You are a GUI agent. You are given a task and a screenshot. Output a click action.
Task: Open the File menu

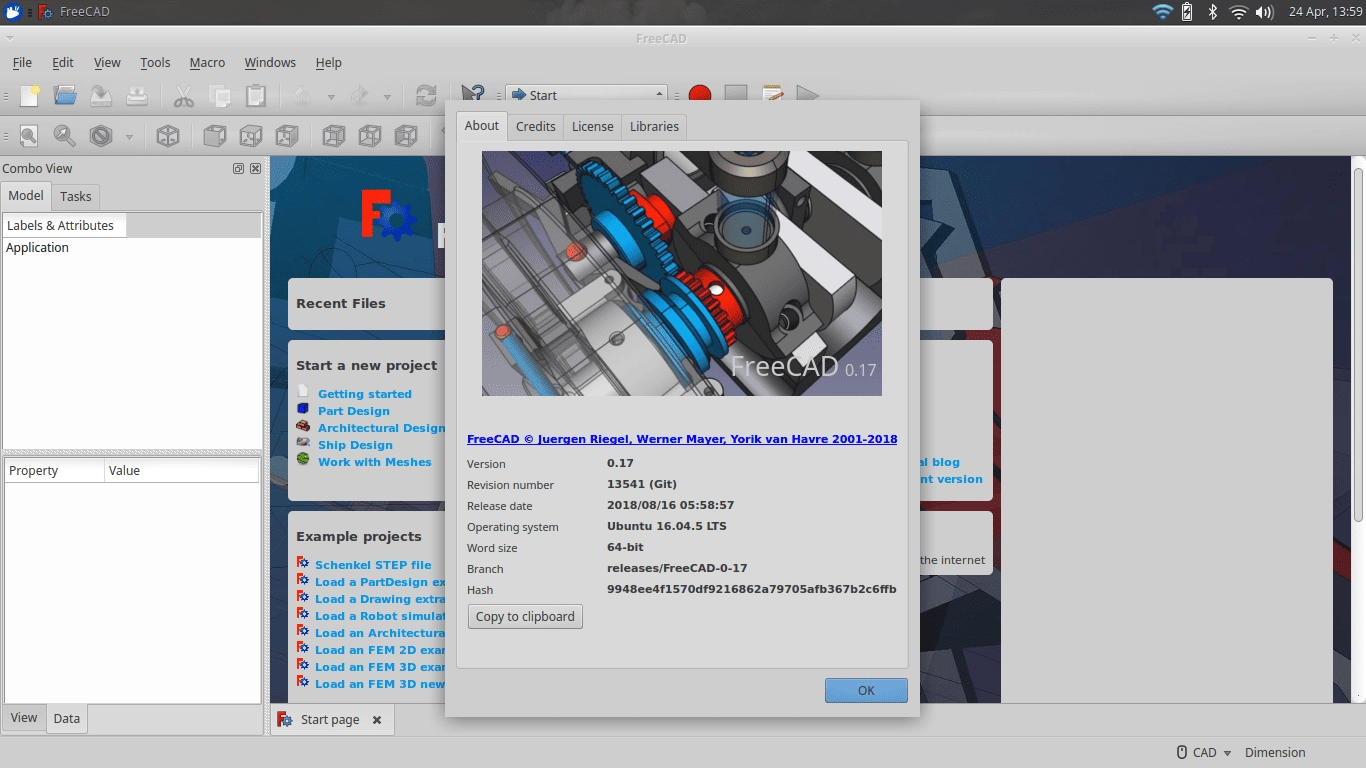tap(22, 62)
